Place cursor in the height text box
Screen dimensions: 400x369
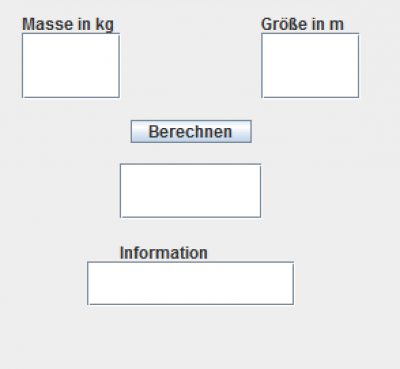[310, 66]
